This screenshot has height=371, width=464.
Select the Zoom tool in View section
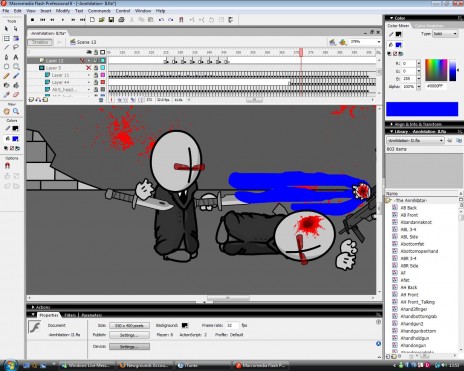(16, 111)
